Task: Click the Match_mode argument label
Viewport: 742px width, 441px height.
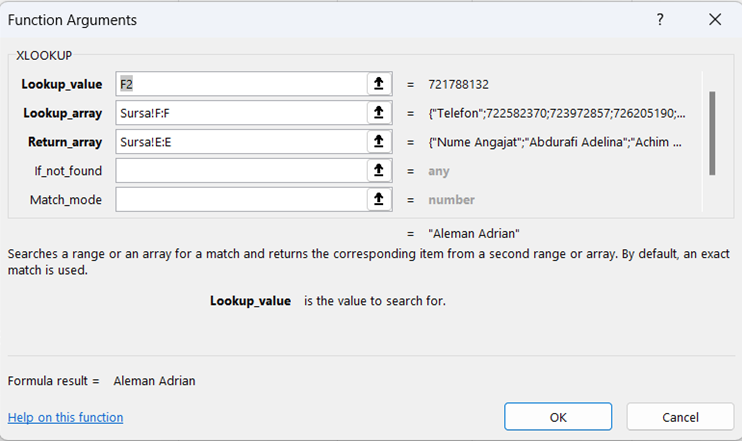Action: [x=68, y=200]
